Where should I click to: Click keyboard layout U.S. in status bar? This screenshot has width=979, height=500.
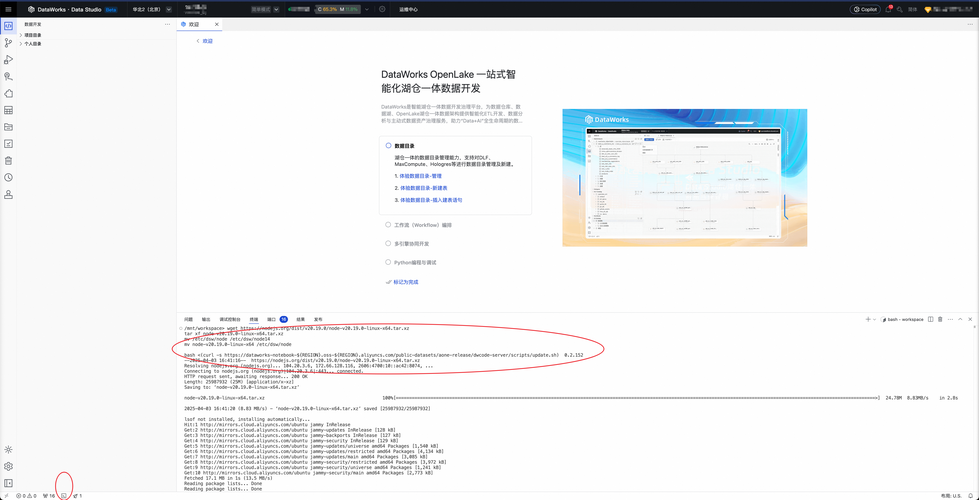coord(951,496)
